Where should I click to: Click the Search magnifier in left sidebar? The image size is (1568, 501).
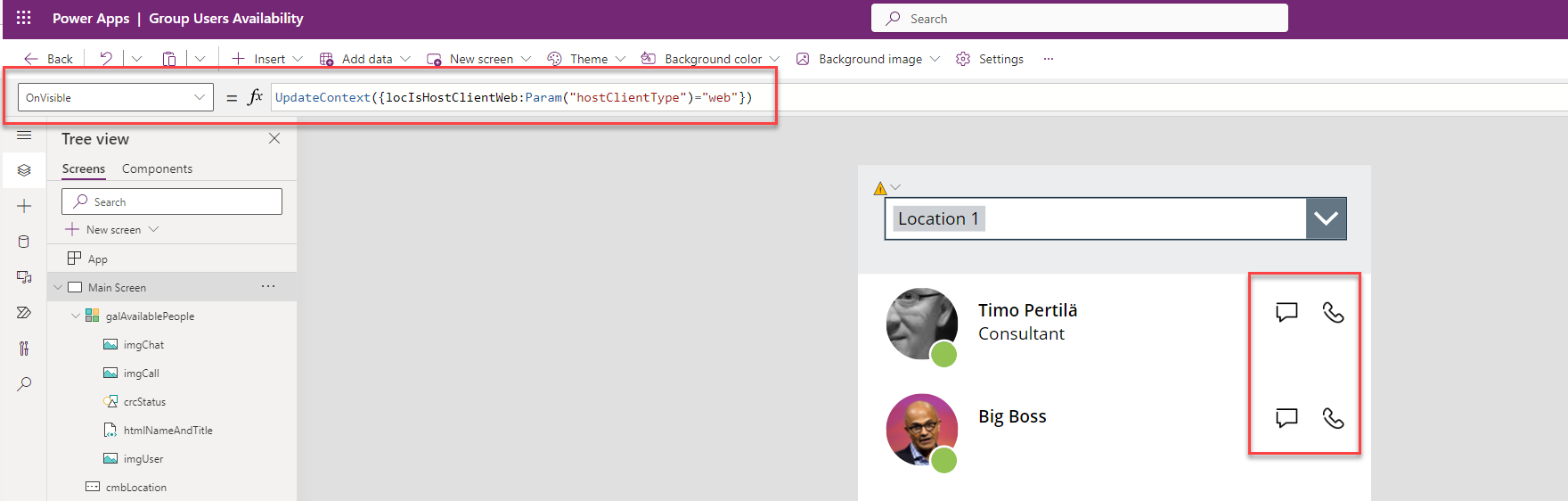24,384
